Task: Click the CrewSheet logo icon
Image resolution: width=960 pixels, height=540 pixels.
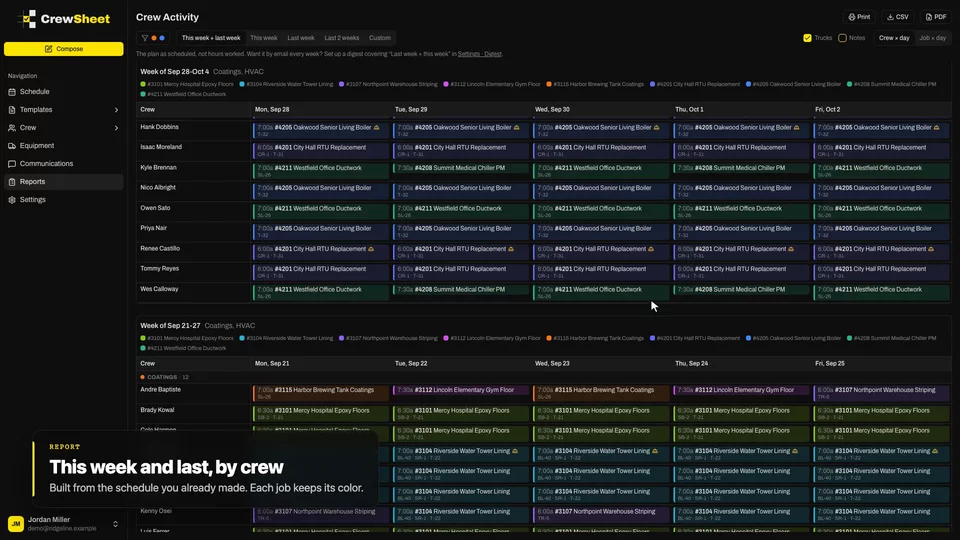Action: pos(27,19)
